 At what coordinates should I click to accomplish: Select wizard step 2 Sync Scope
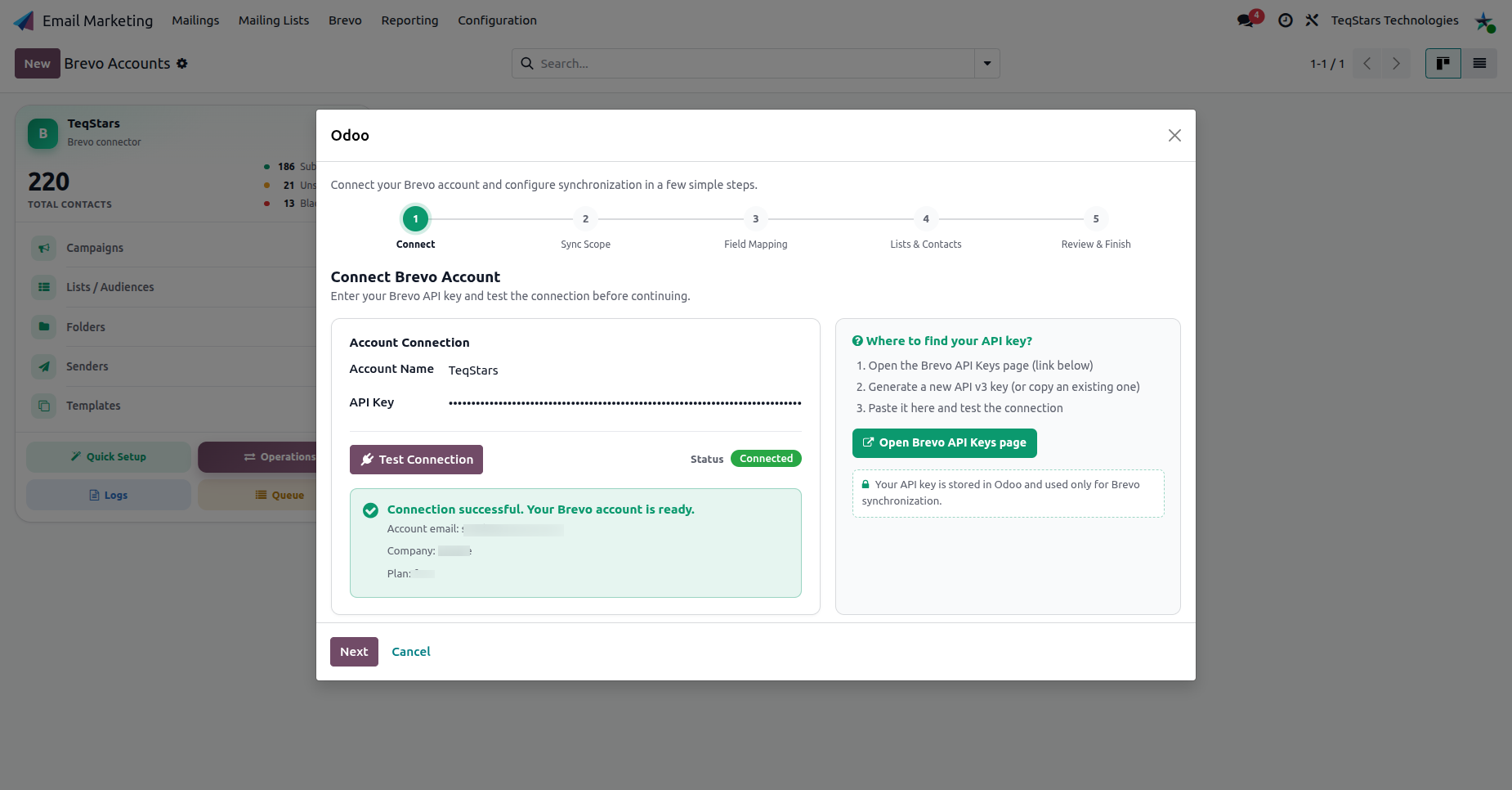point(586,219)
